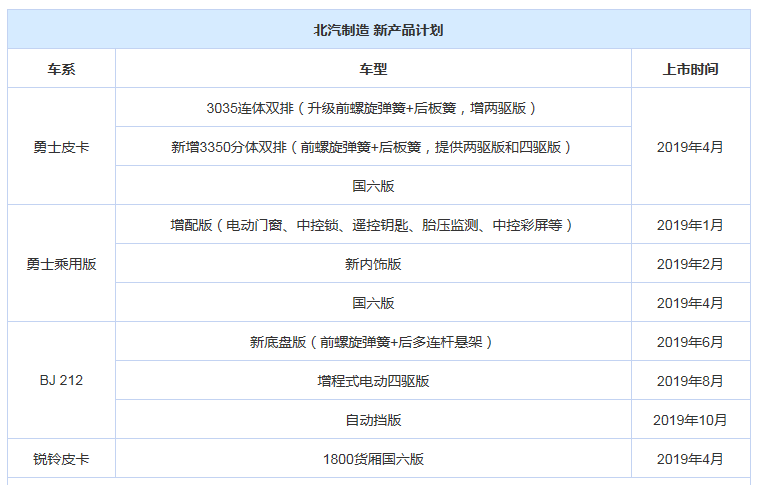Select the 新内饰版 model cell

[373, 263]
